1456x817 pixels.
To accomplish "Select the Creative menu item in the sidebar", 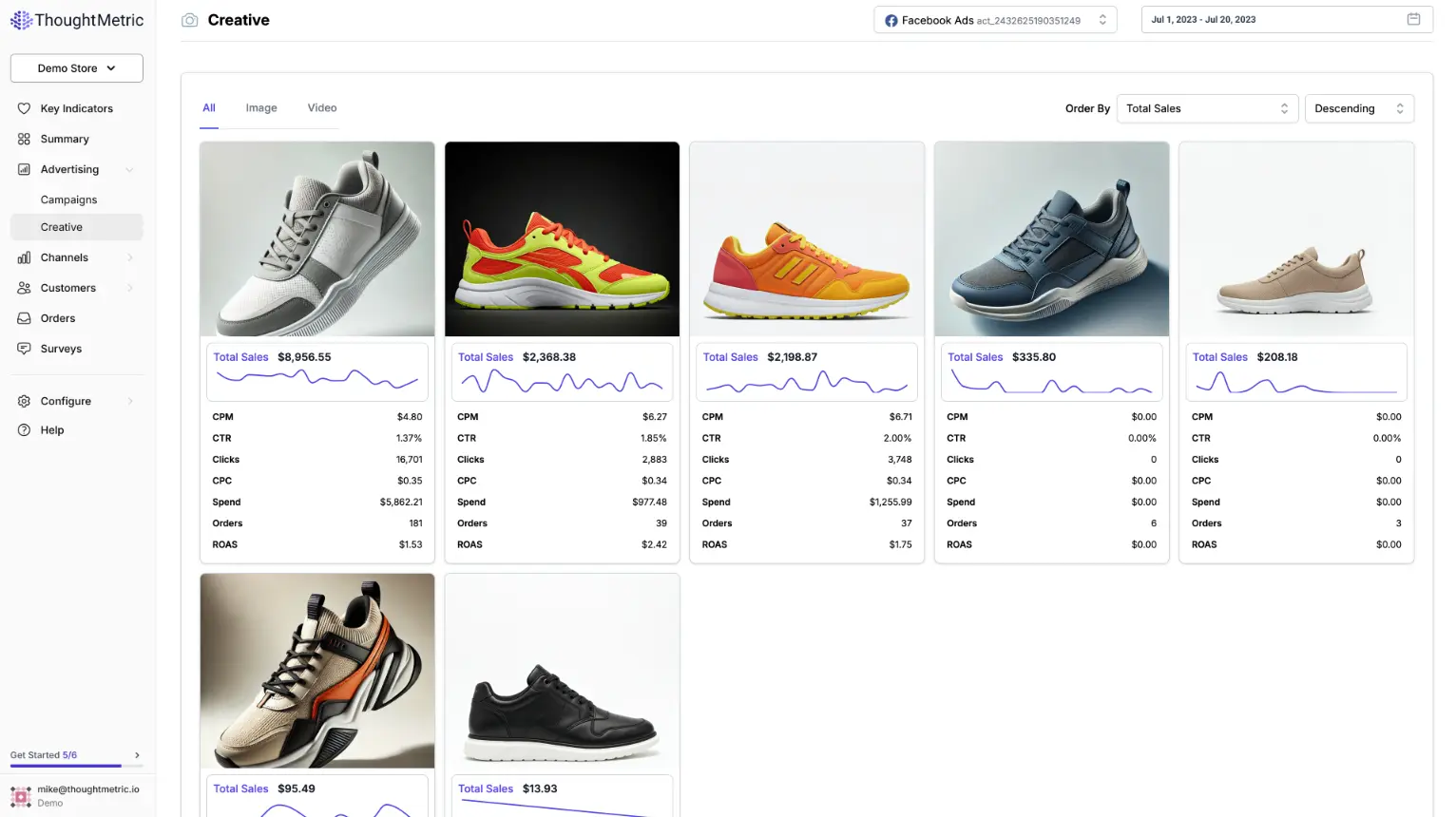I will click(62, 227).
